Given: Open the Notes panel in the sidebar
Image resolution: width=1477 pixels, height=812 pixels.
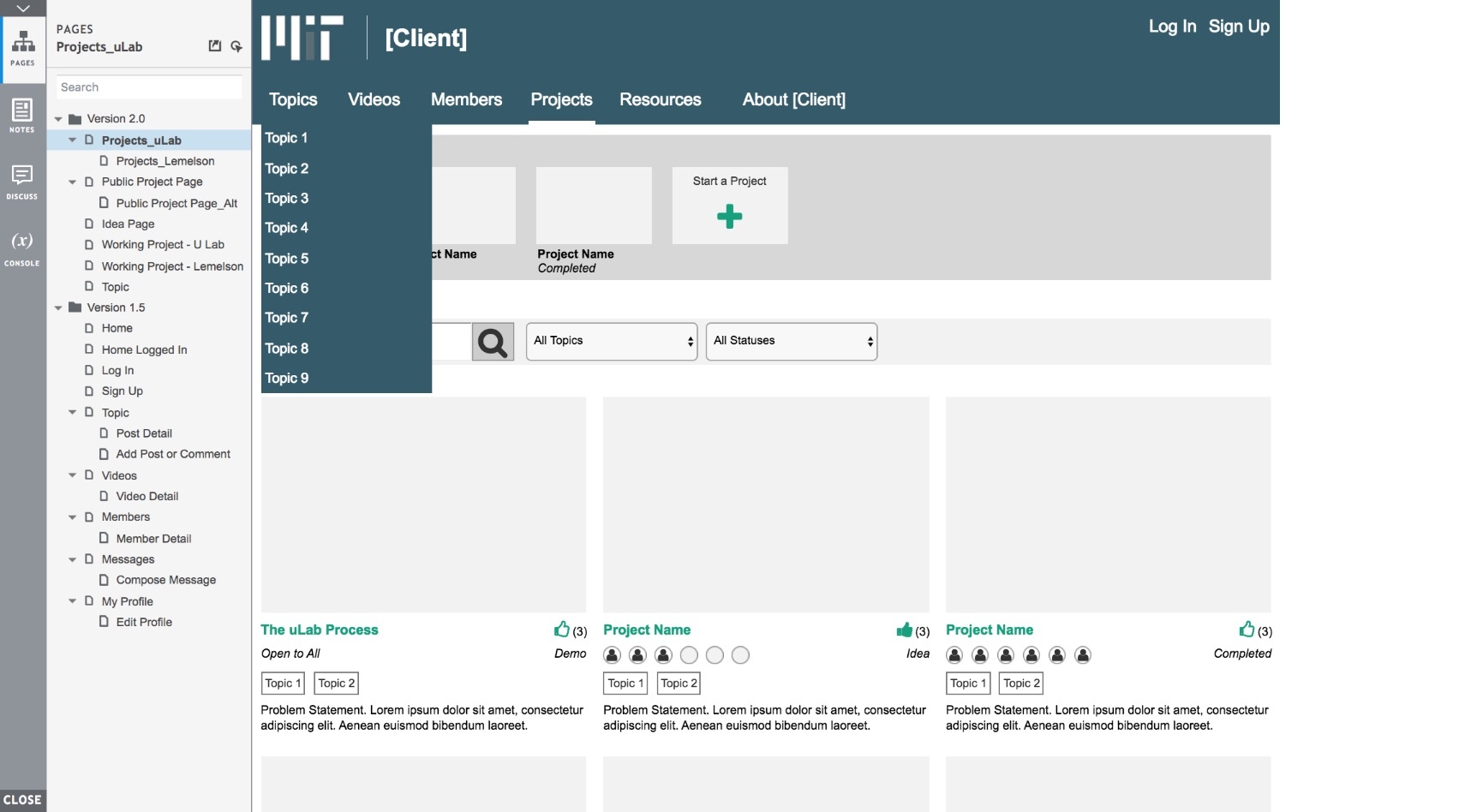Looking at the screenshot, I should 22,115.
